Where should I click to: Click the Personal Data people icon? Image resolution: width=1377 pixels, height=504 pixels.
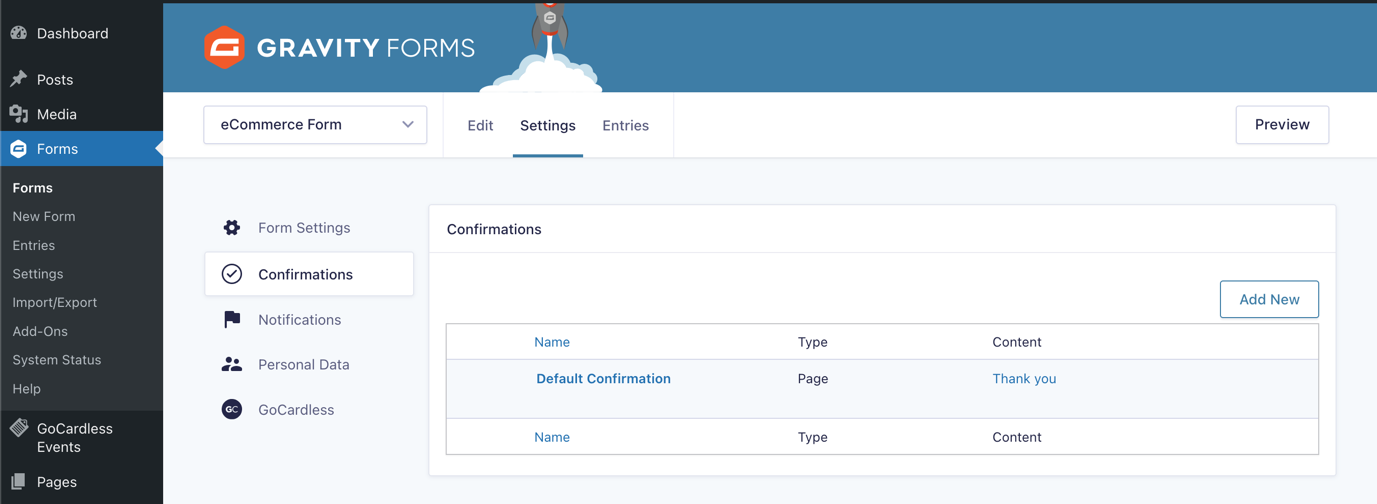coord(232,365)
